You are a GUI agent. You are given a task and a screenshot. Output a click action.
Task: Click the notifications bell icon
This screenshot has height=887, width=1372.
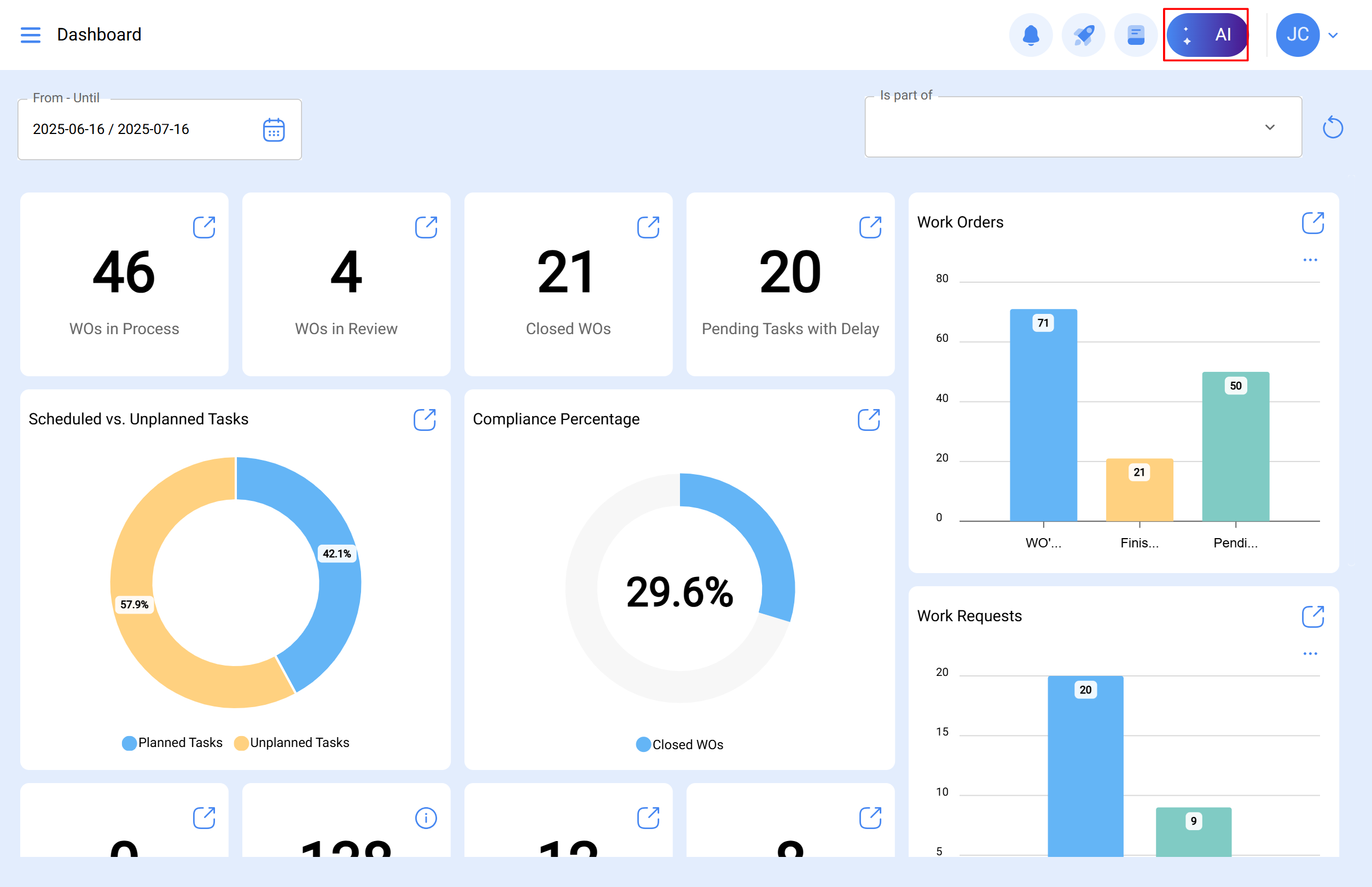pos(1030,35)
